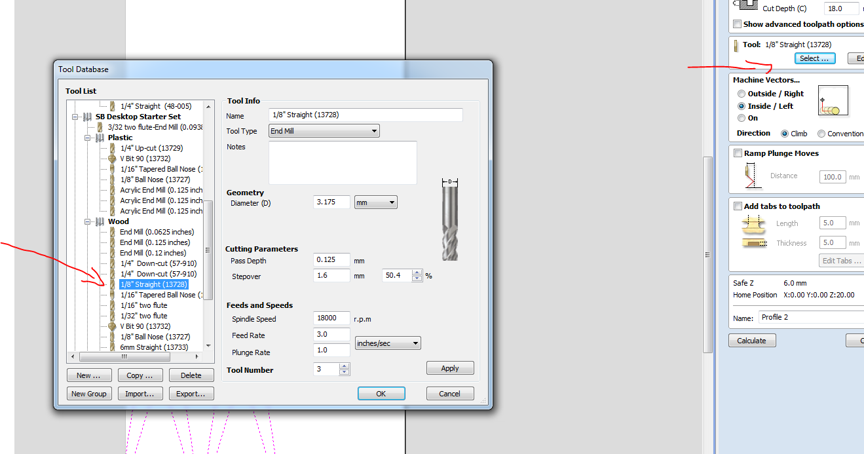
Task: Collapse the Plastic tool group
Action: 88,138
